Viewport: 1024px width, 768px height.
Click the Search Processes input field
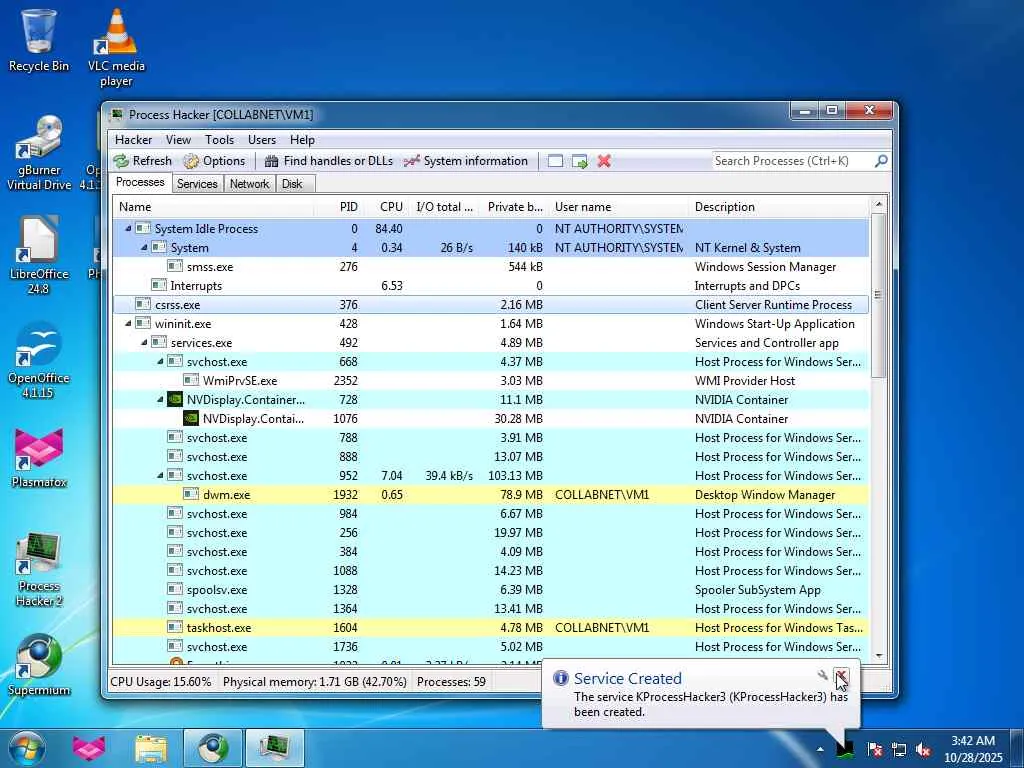click(x=793, y=161)
